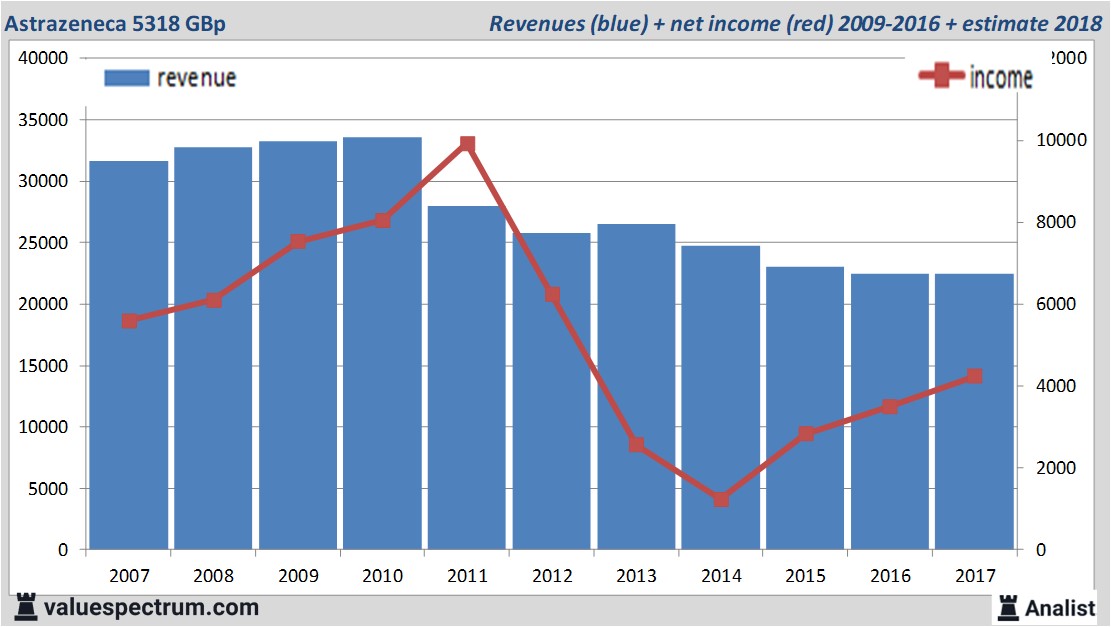1111x627 pixels.
Task: Click the red income legend marker icon
Action: click(941, 76)
